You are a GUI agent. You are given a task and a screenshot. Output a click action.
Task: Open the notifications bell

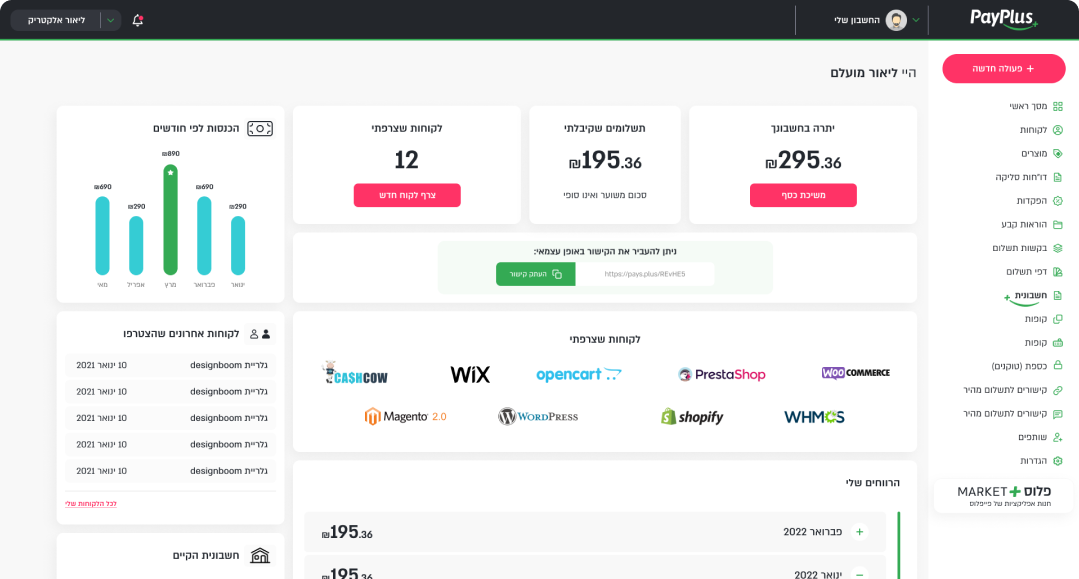coord(137,20)
